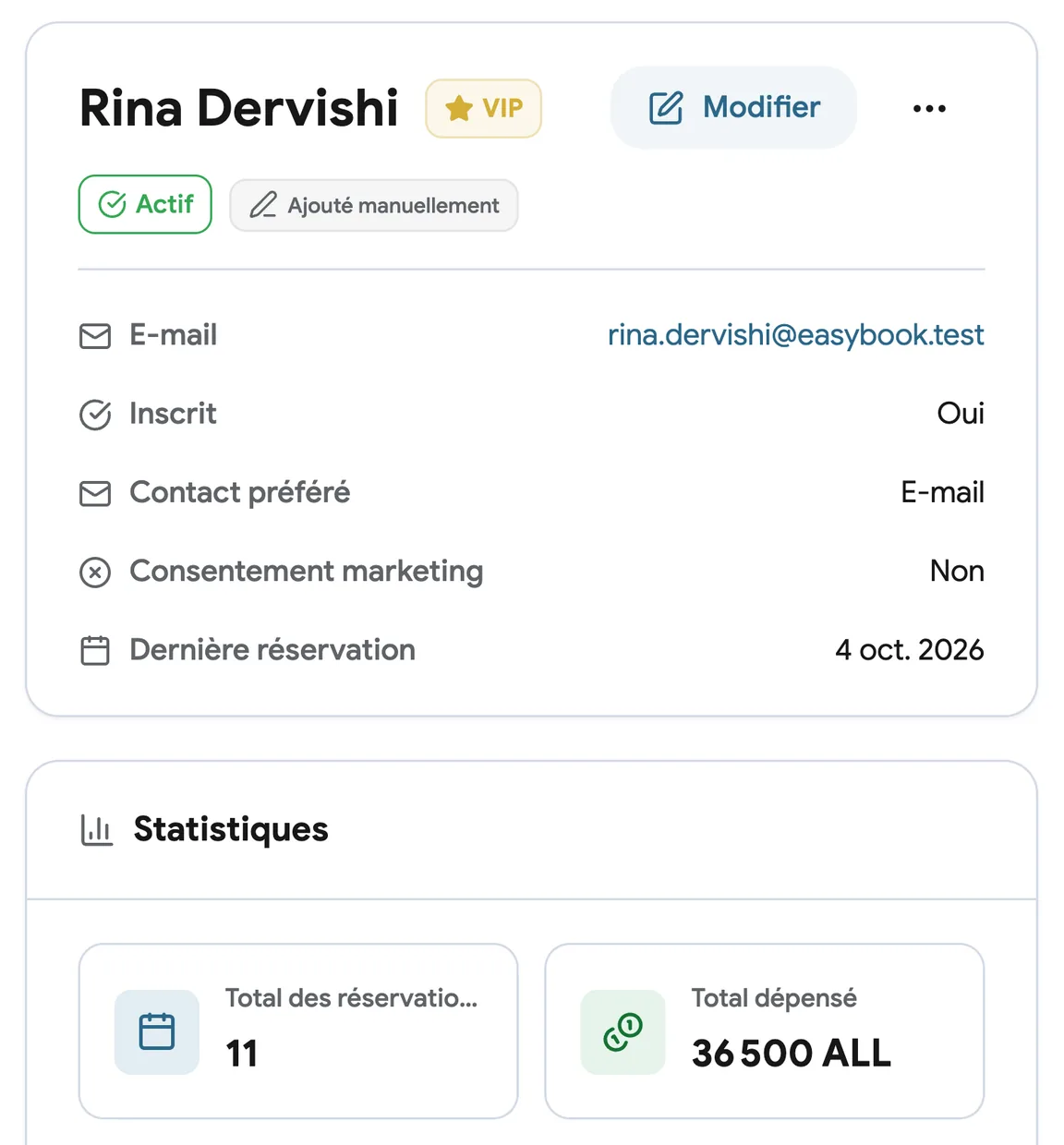Screen dimensions: 1064x1145
Task: Click the Inscrit label
Action: (x=173, y=413)
